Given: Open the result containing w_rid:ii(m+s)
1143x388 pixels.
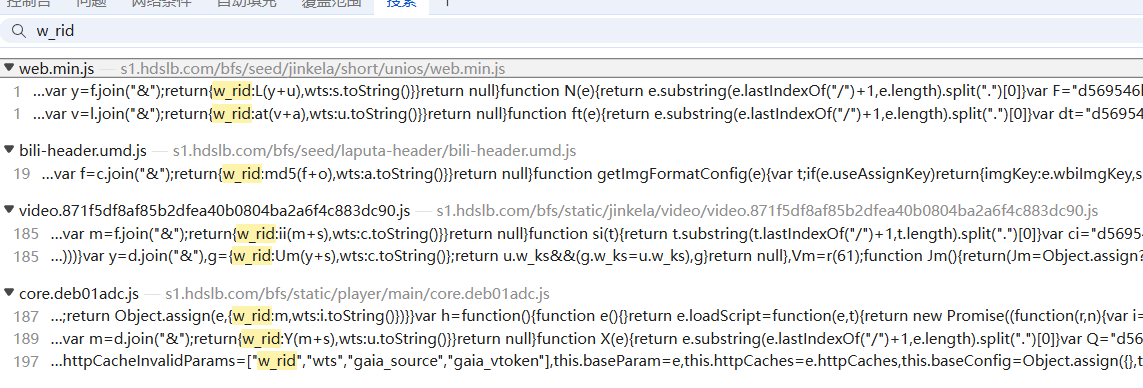Looking at the screenshot, I should click(596, 235).
